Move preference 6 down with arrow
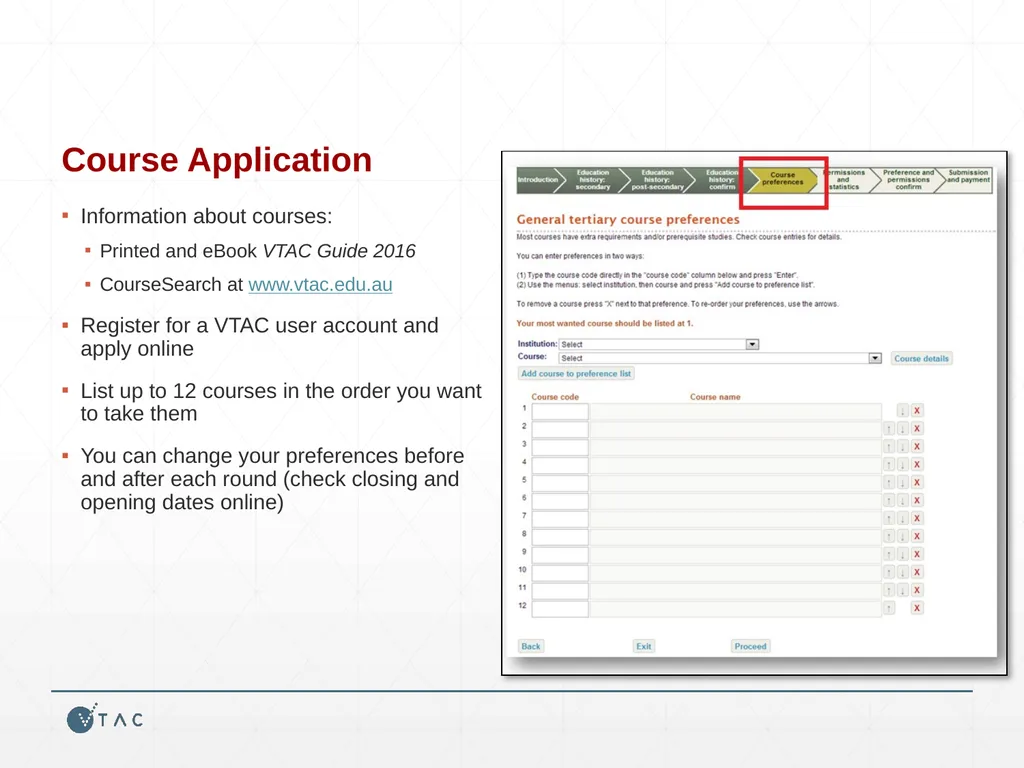 click(x=903, y=500)
